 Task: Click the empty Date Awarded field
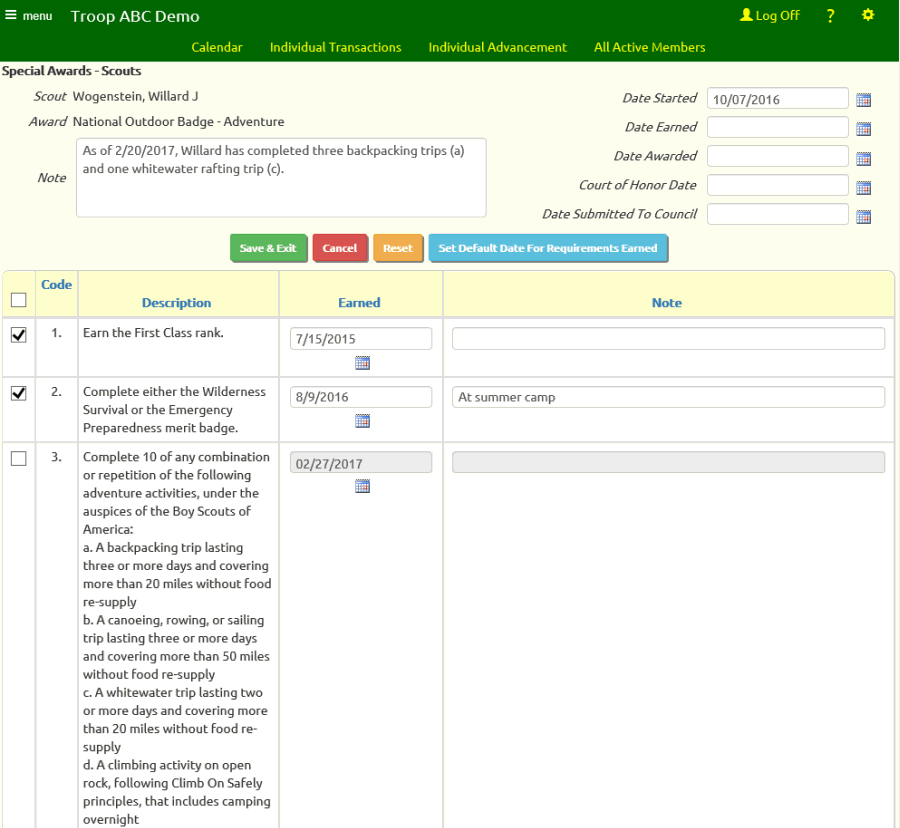pos(777,156)
